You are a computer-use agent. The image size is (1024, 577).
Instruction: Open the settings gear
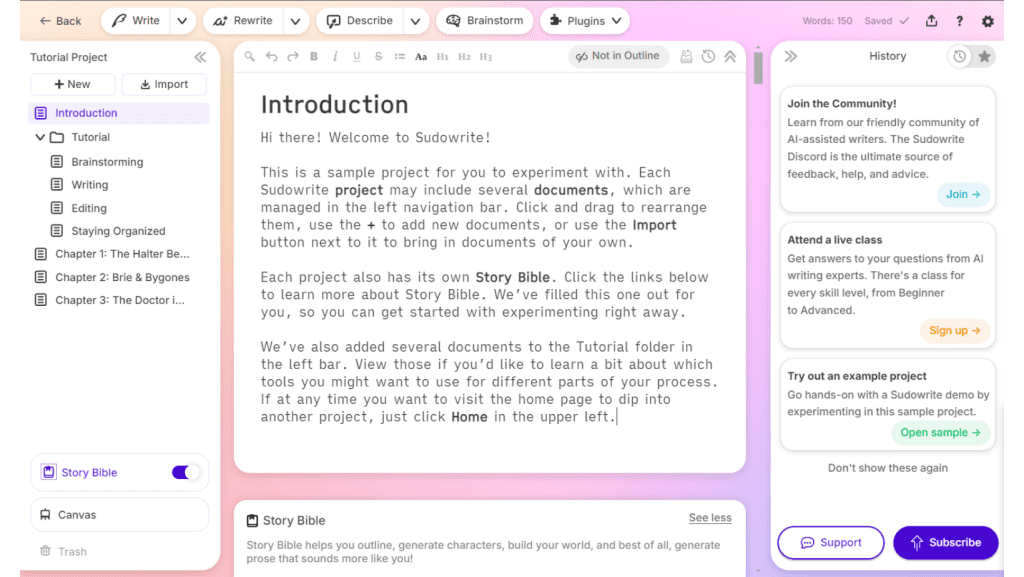(987, 21)
